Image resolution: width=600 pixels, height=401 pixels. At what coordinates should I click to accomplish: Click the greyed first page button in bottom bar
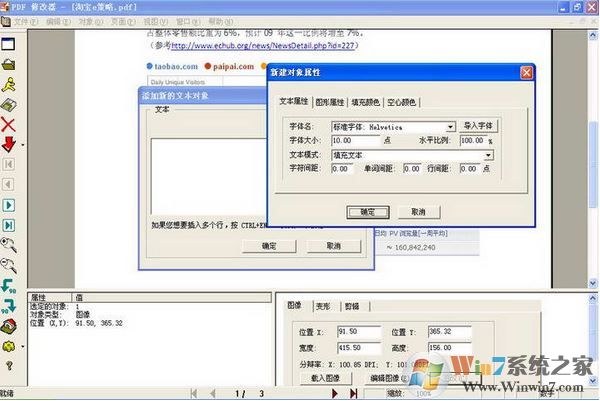(194, 393)
